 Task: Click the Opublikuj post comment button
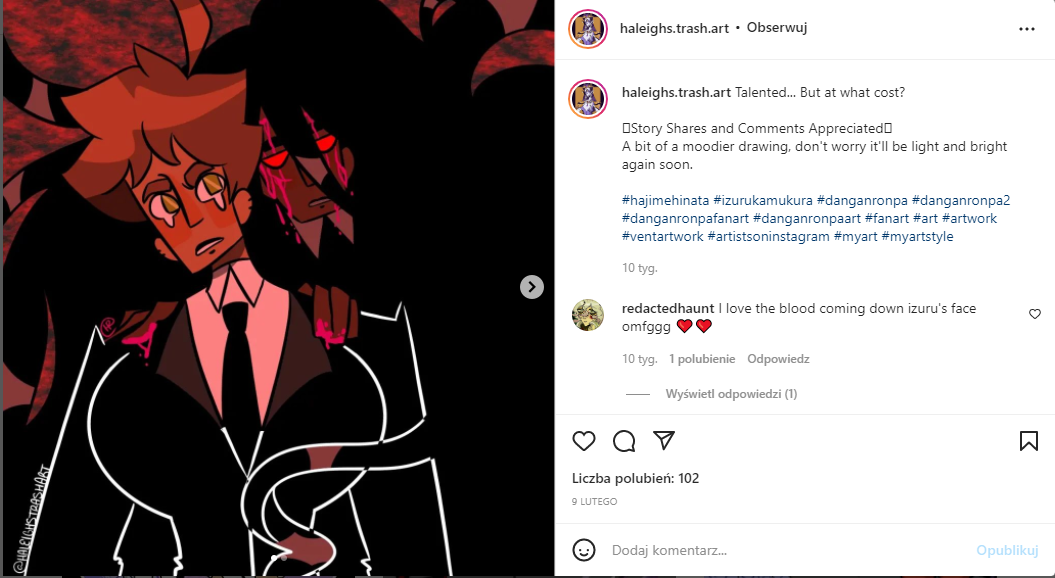(1007, 550)
